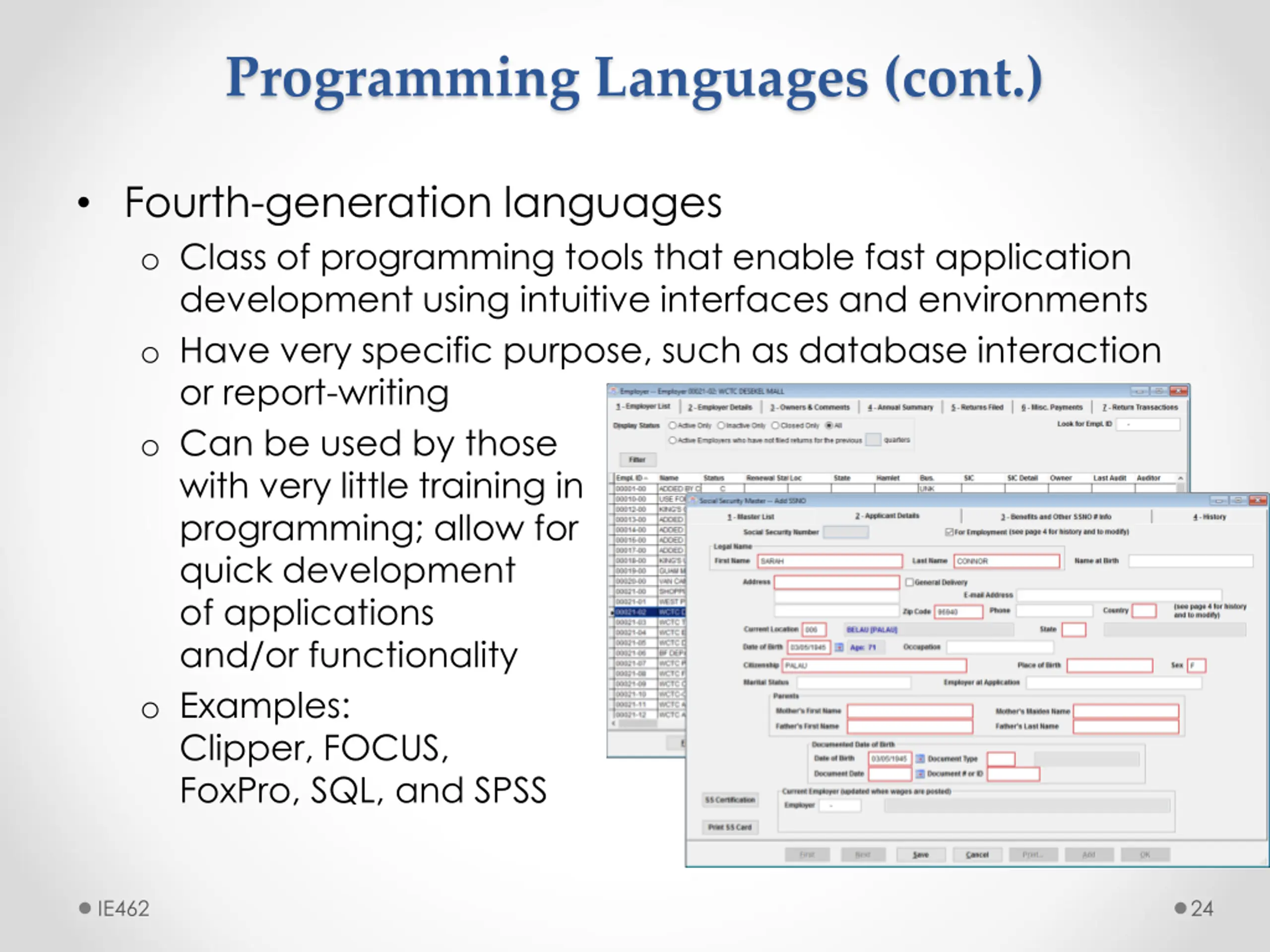The image size is (1270, 952).
Task: Open the Benefits and Other SSNO # Info tab
Action: click(x=1056, y=517)
